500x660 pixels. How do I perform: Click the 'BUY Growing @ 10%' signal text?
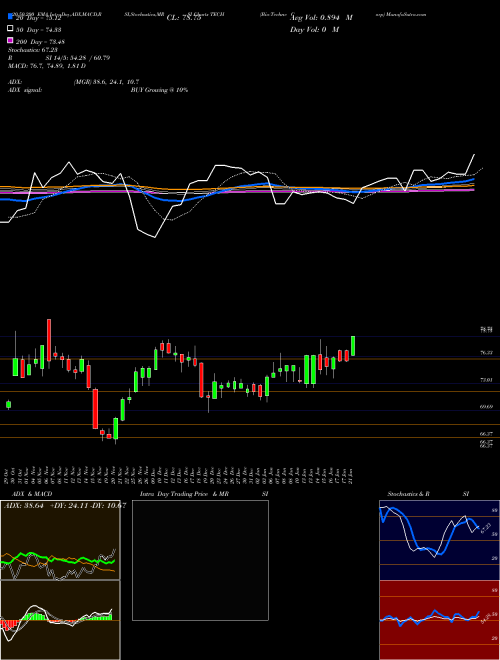pos(159,90)
